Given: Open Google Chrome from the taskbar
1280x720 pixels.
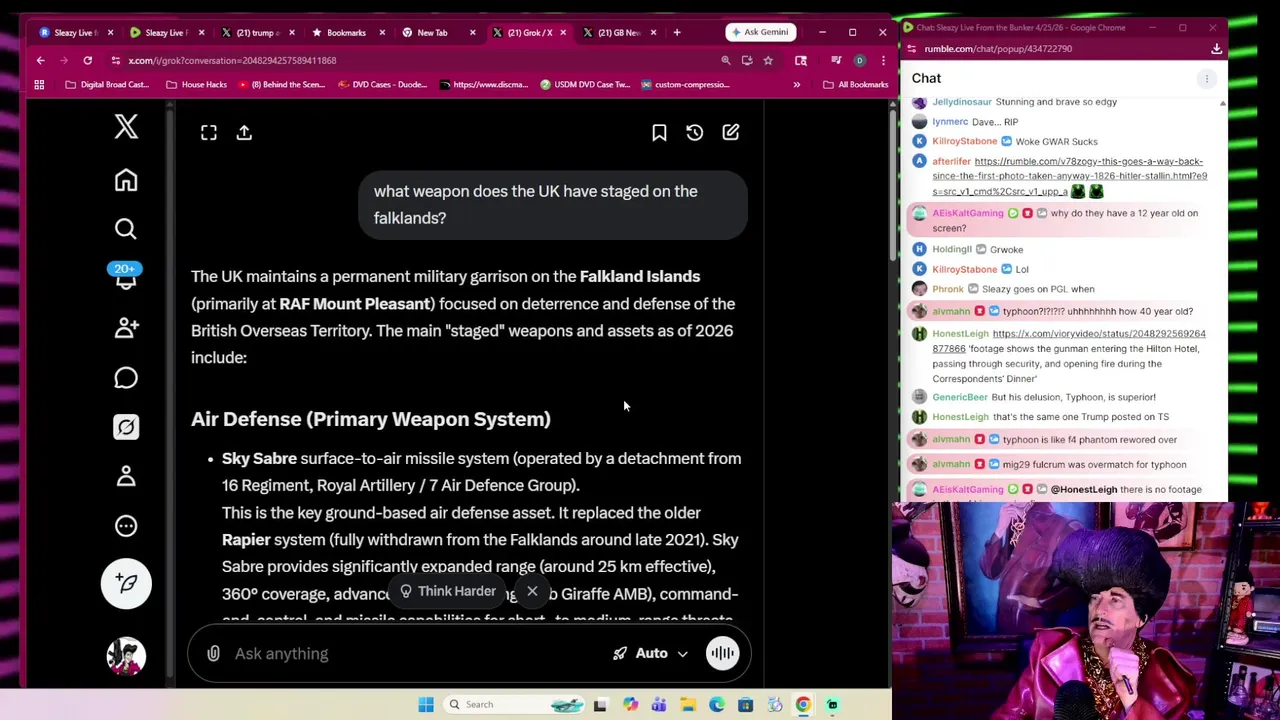Looking at the screenshot, I should click(803, 705).
